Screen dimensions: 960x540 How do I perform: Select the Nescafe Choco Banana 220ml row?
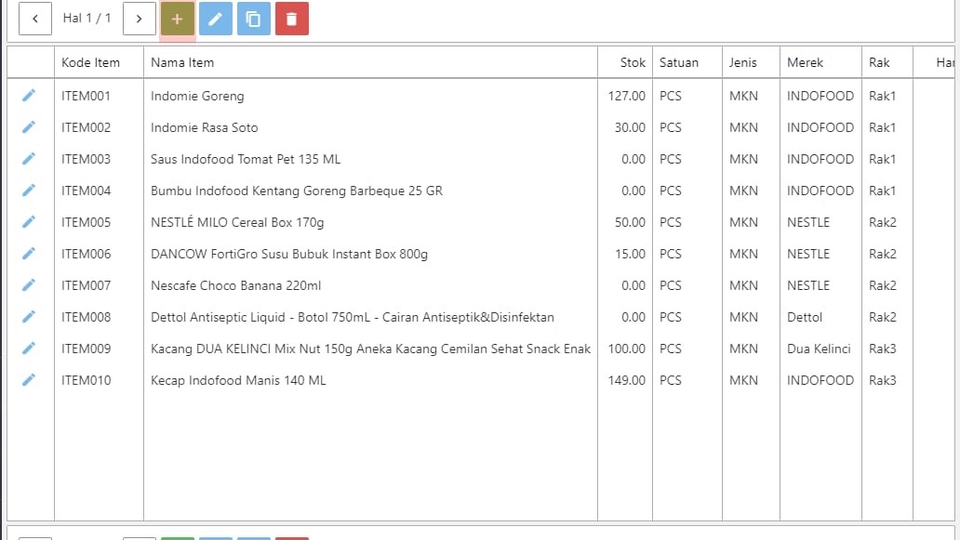tap(236, 285)
